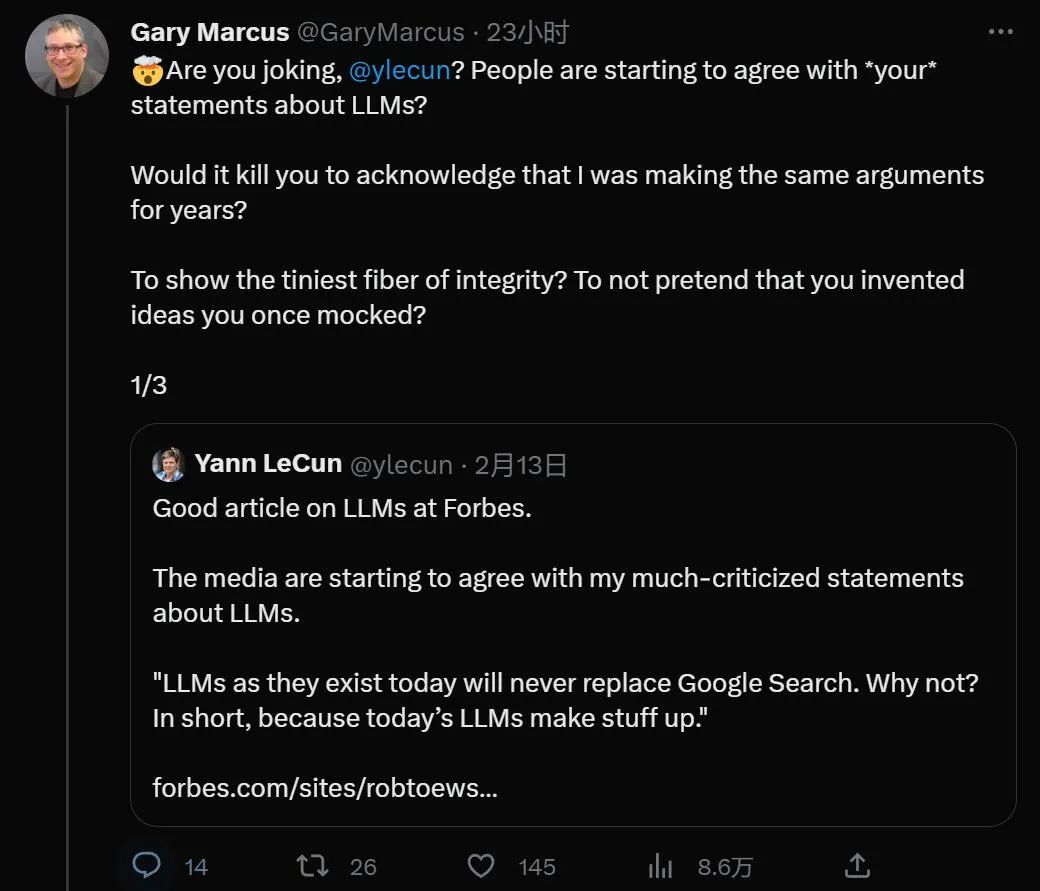Click the 2月13日 quoted tweet date

(520, 464)
